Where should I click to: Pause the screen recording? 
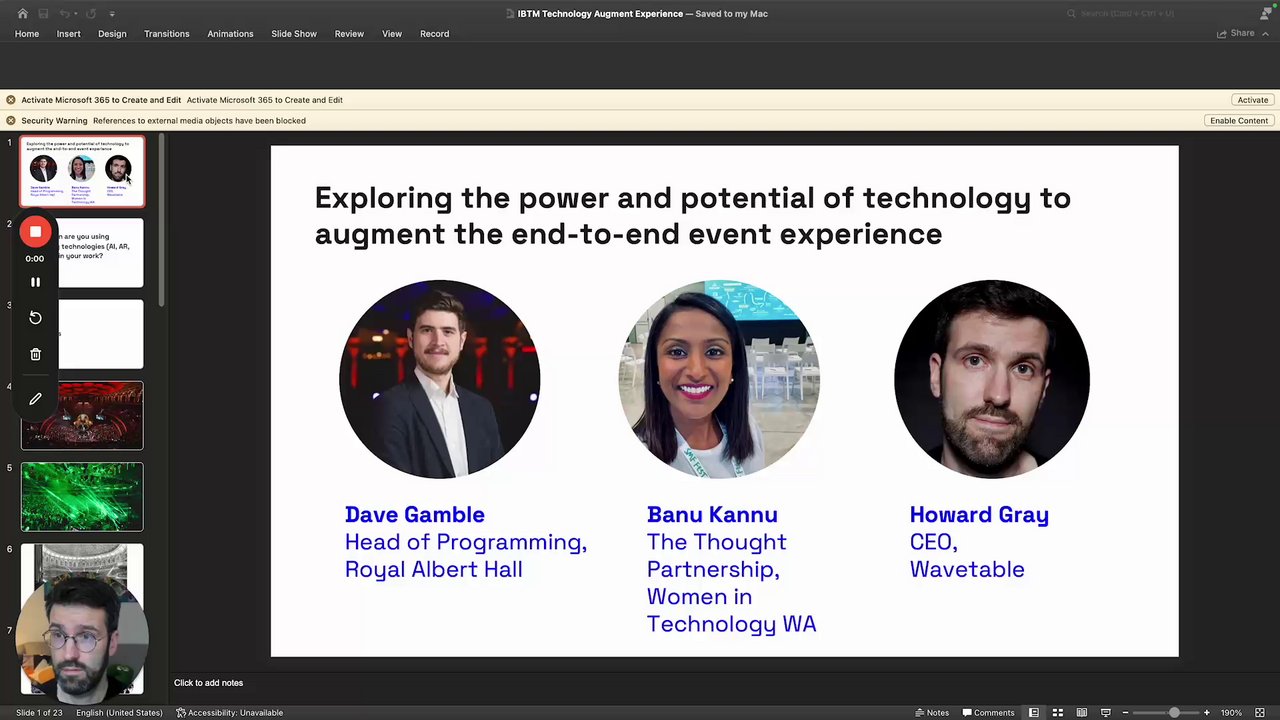click(x=35, y=282)
